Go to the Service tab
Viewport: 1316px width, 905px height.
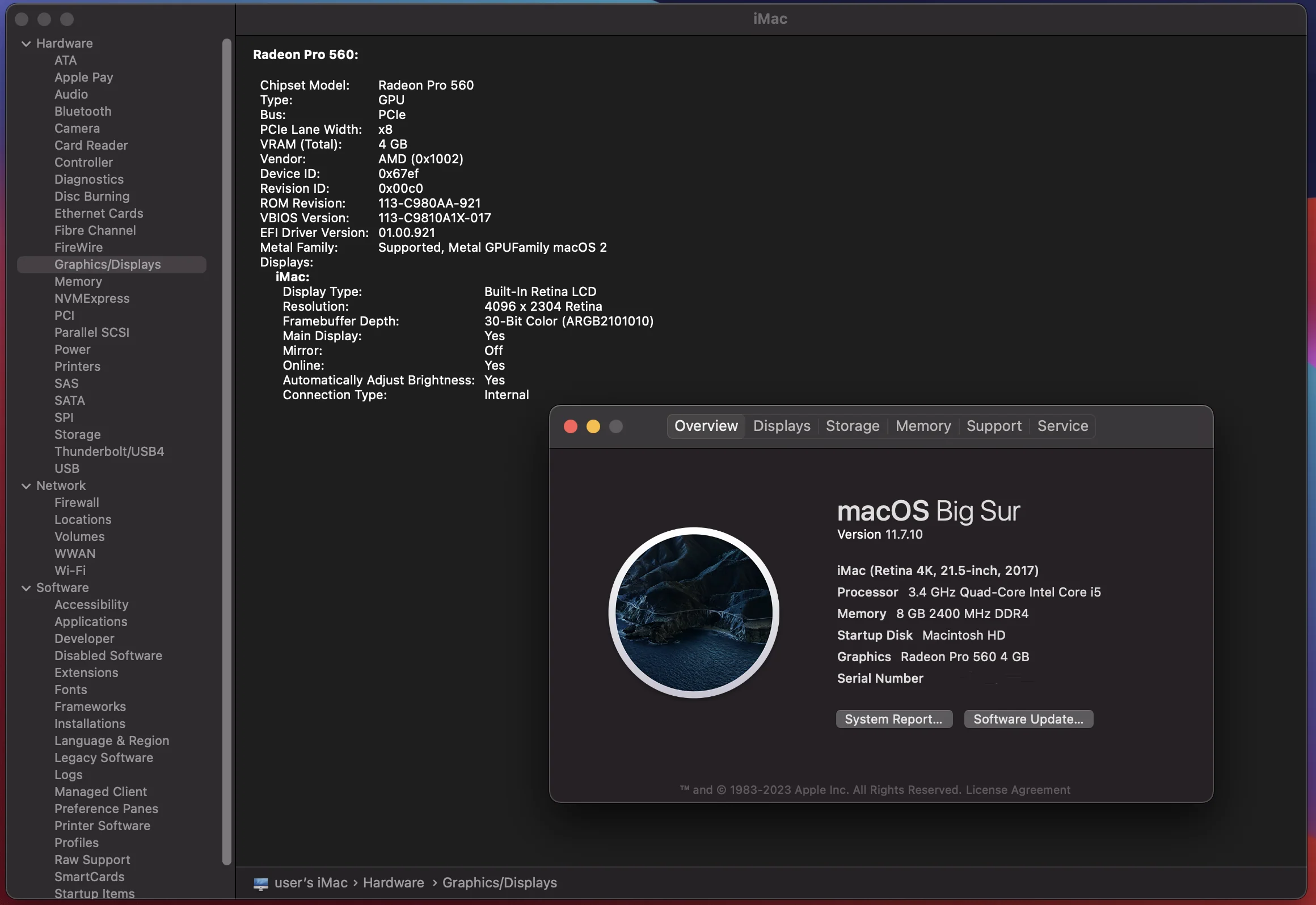pyautogui.click(x=1062, y=426)
